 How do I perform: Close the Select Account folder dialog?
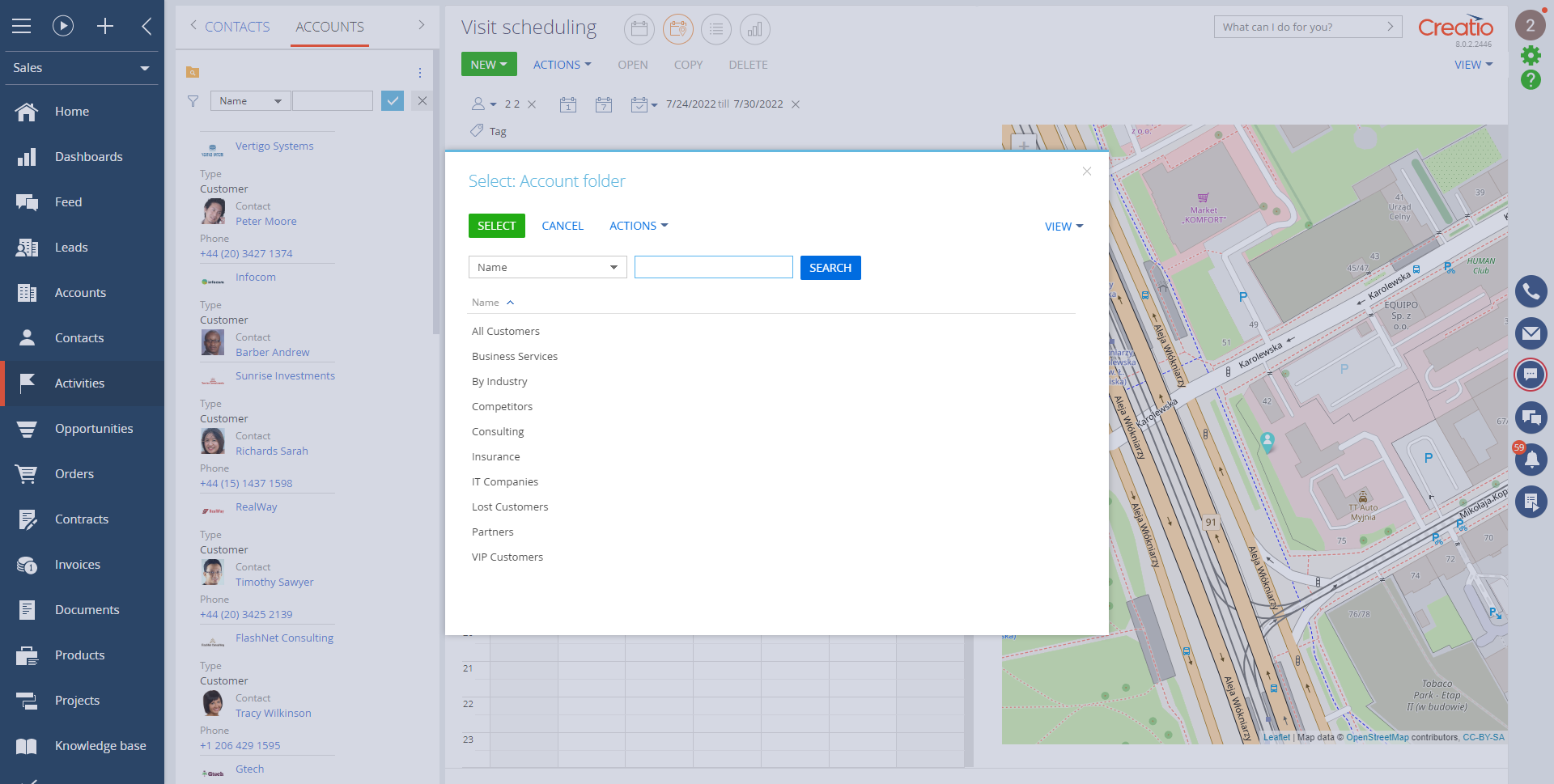coord(1086,171)
